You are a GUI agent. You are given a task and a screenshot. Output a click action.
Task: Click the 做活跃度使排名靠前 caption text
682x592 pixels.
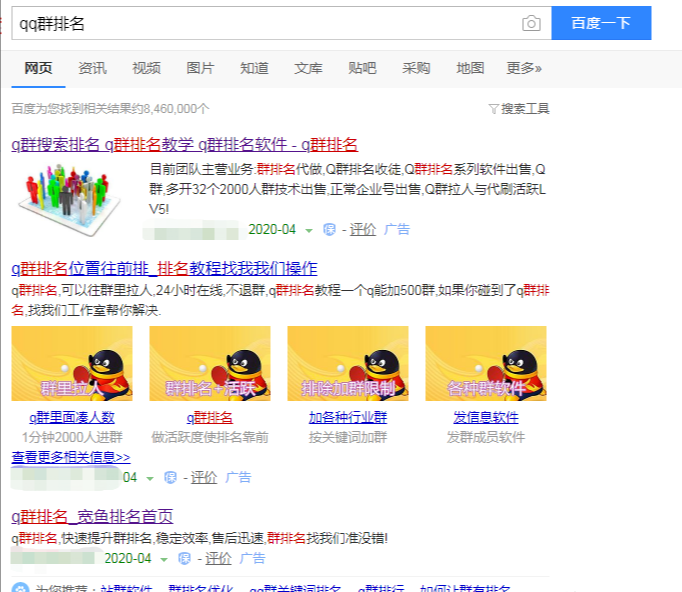pos(210,437)
